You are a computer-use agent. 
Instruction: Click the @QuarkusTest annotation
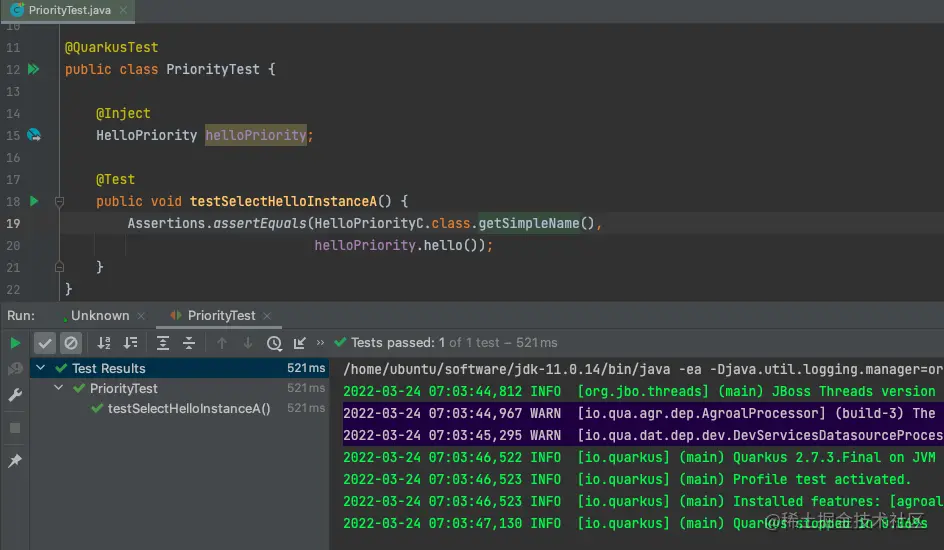[111, 48]
